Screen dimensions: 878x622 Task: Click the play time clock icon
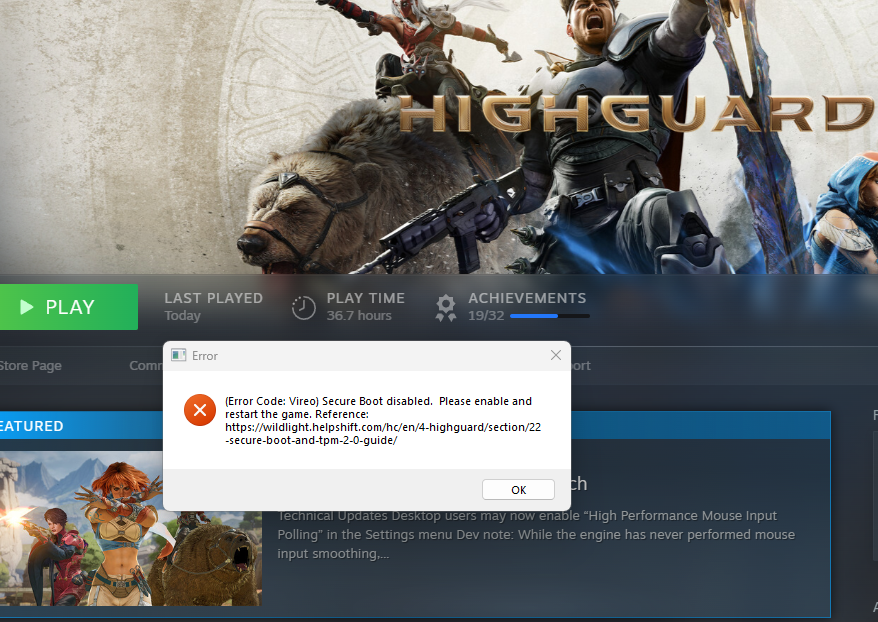coord(303,307)
